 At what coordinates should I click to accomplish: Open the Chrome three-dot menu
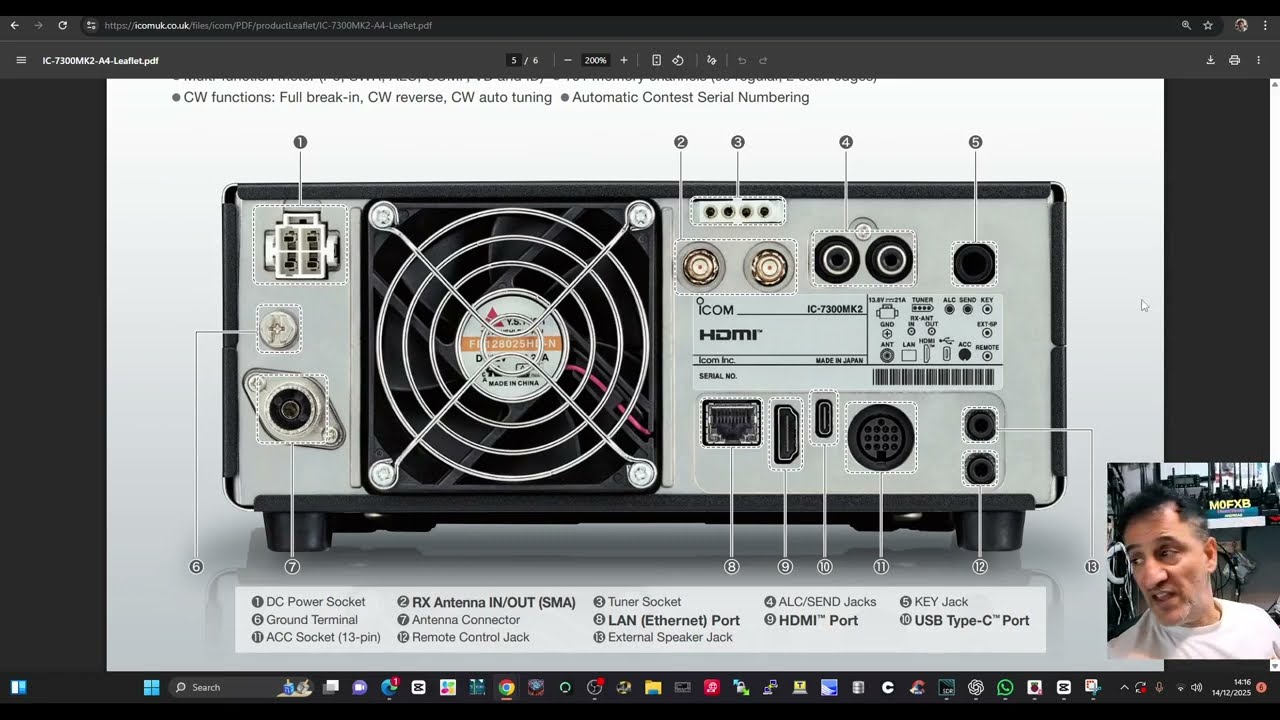1265,25
